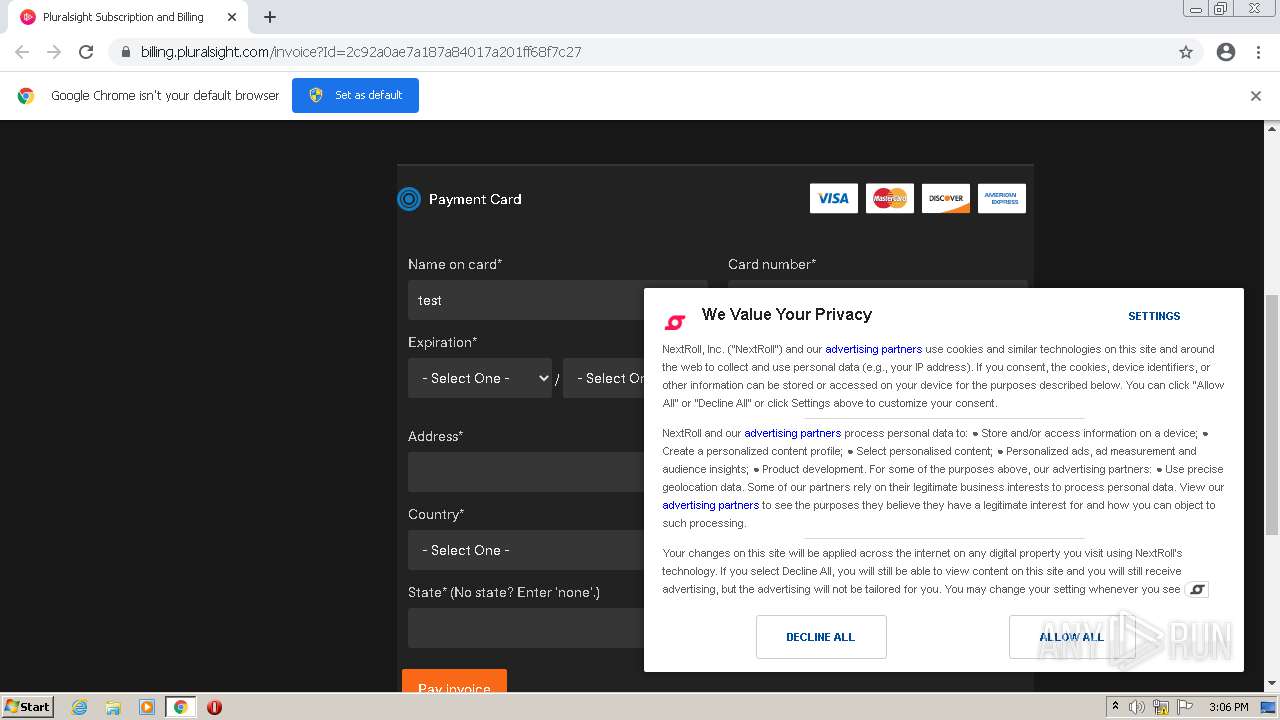
Task: Click the Discover card logo
Action: (x=946, y=198)
